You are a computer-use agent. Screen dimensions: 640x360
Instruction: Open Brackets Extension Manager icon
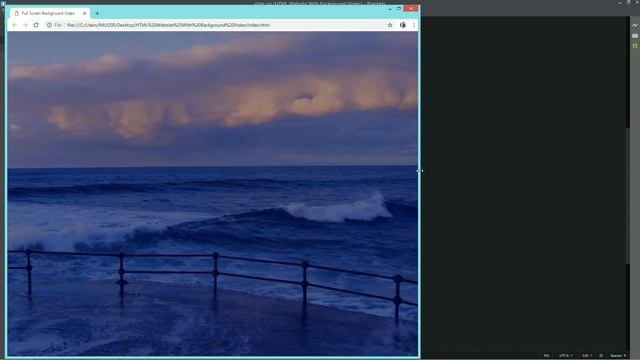(x=635, y=36)
